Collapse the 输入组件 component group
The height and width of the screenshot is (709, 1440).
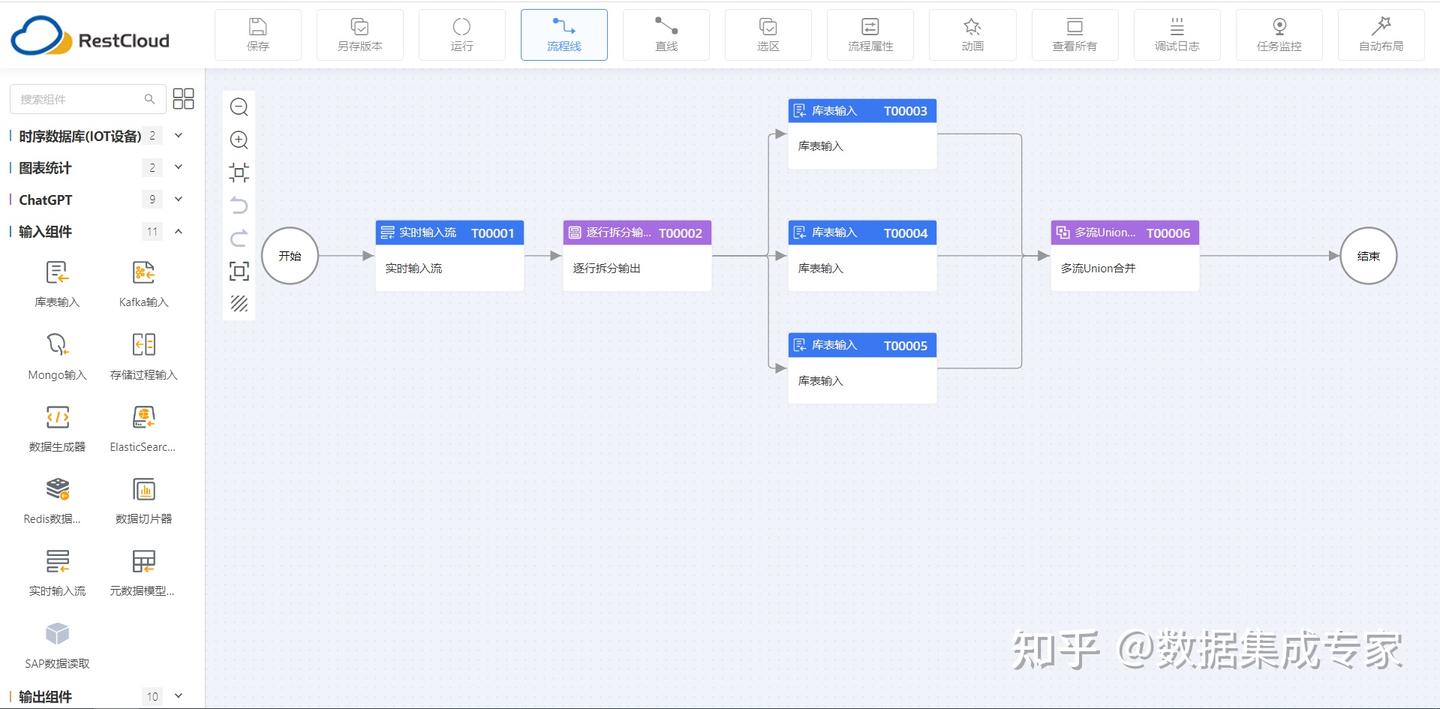pos(177,231)
